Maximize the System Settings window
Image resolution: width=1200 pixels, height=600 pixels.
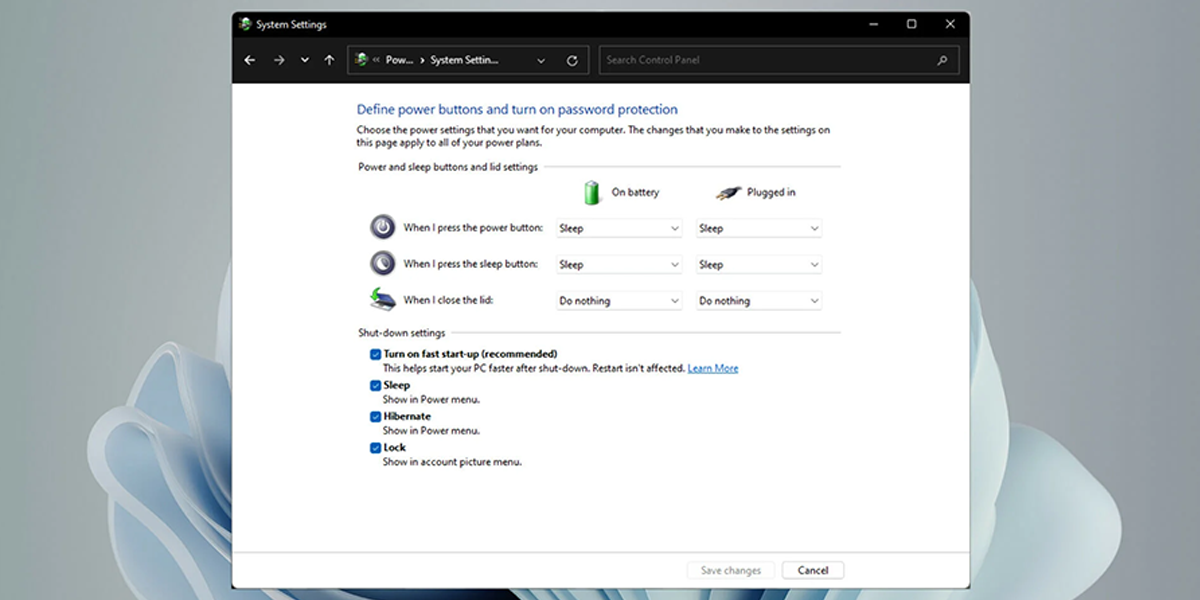(911, 24)
